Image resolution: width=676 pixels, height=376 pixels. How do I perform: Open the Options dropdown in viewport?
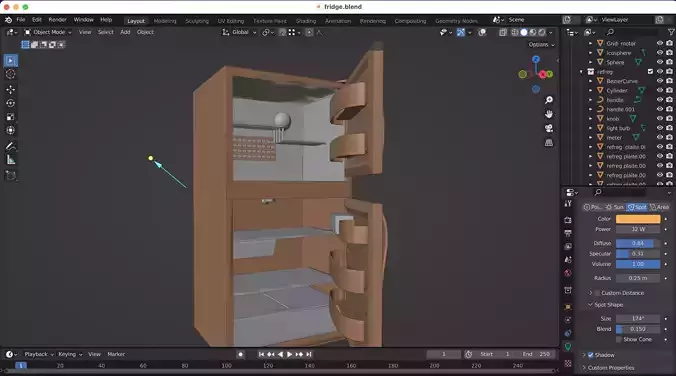[541, 44]
